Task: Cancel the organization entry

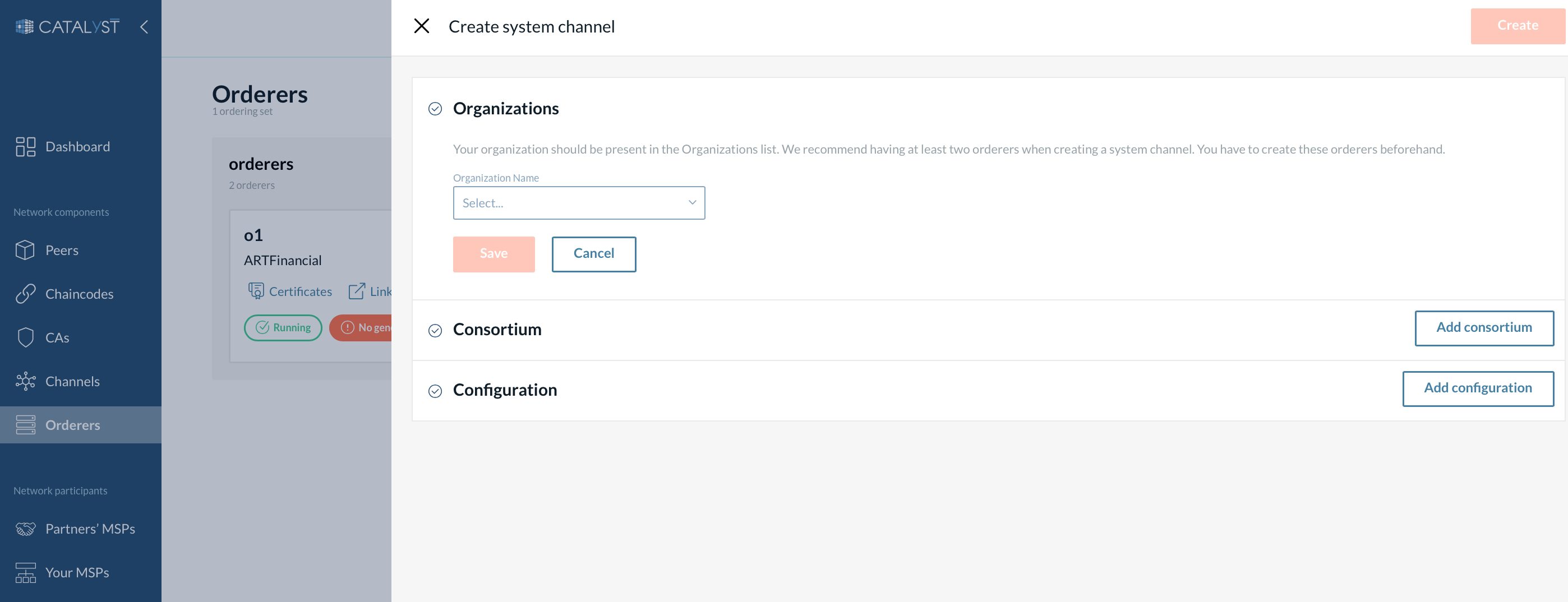Action: pyautogui.click(x=593, y=254)
